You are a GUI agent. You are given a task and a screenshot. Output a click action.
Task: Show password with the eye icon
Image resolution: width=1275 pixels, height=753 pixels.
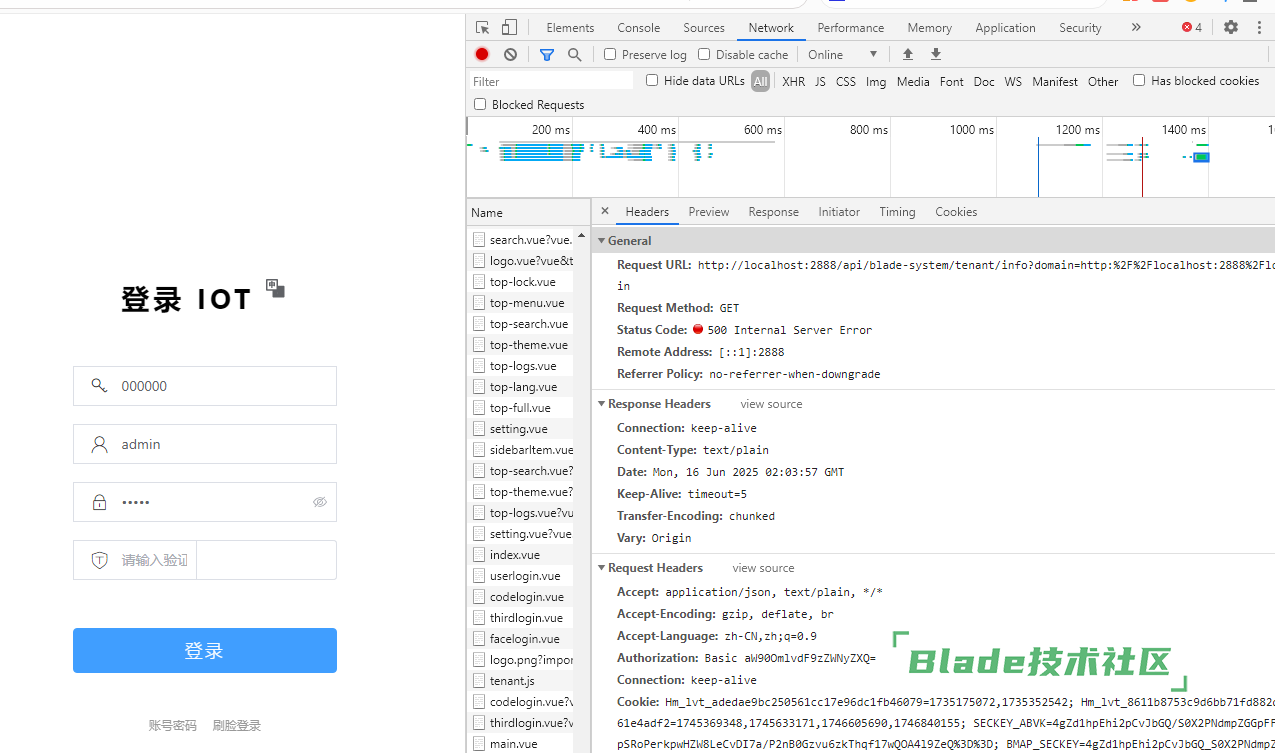(x=320, y=502)
